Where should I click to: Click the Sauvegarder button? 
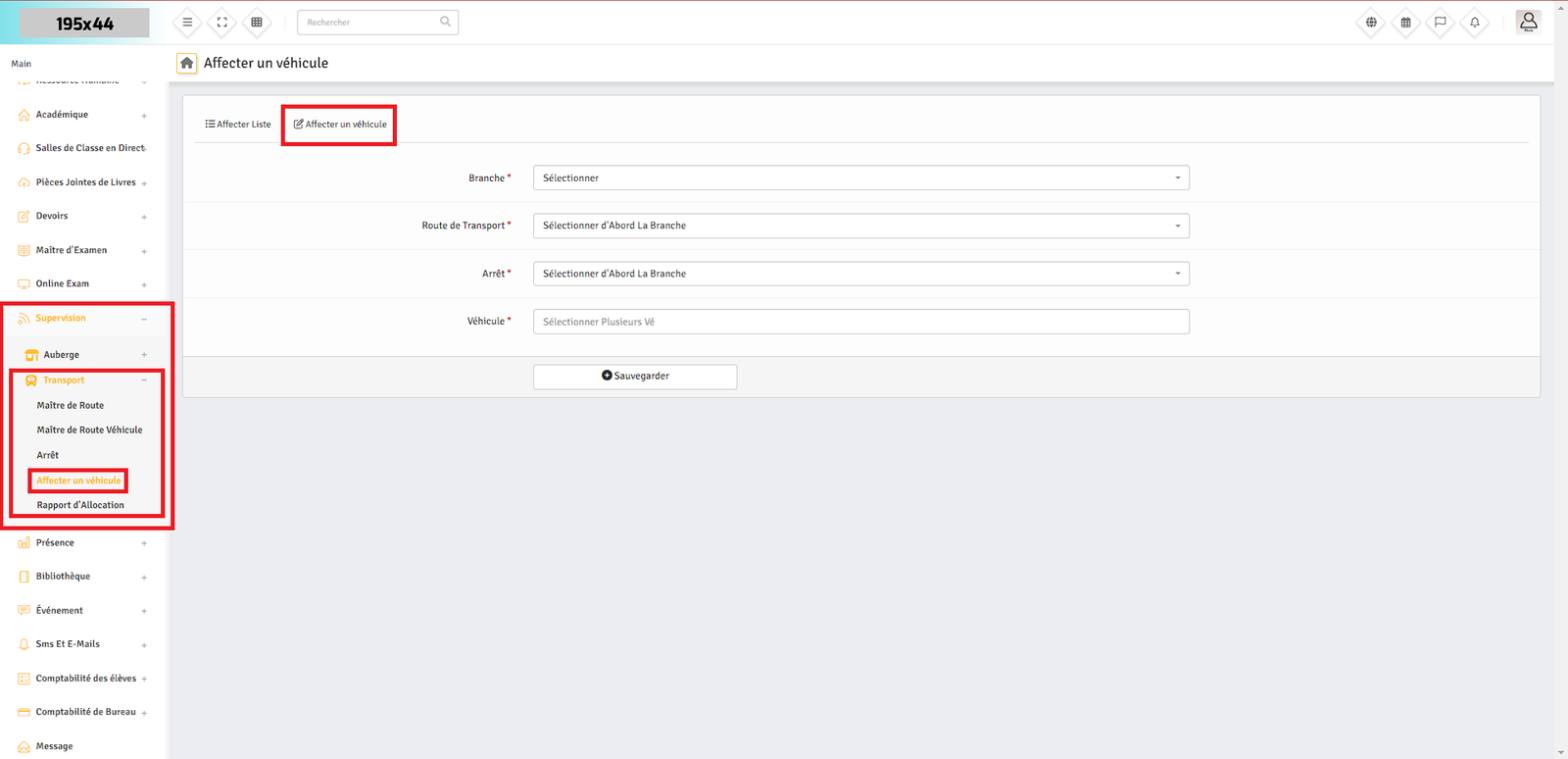(x=635, y=377)
